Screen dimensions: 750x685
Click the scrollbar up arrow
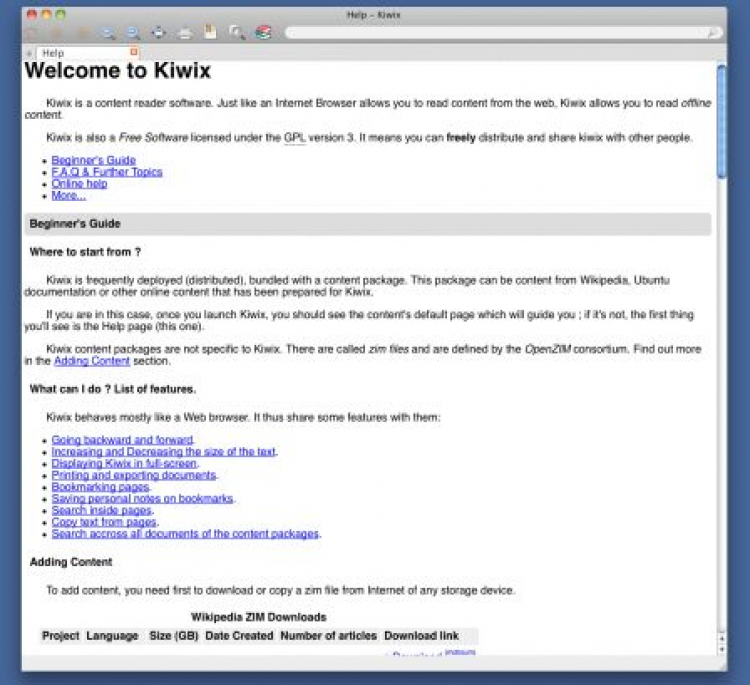click(722, 638)
